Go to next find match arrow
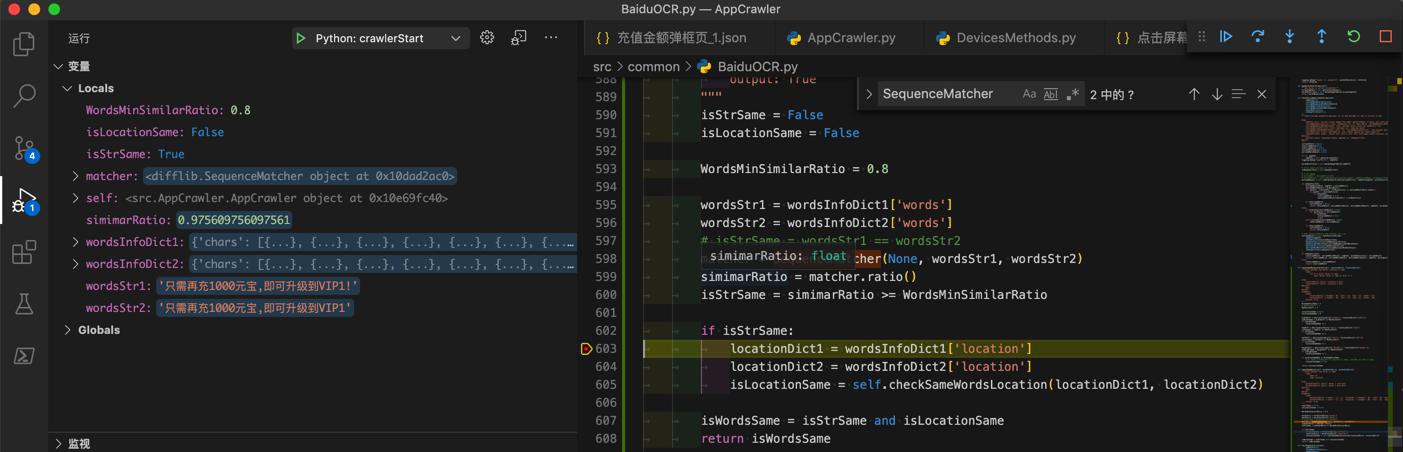This screenshot has height=452, width=1403. (x=1217, y=94)
